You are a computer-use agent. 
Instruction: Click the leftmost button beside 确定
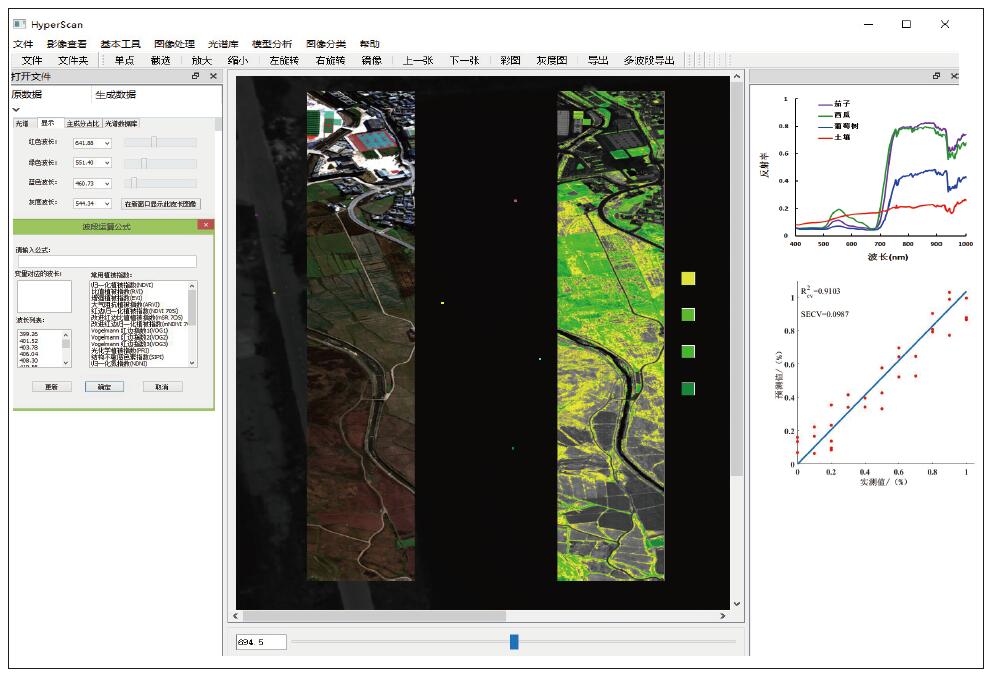tap(52, 386)
